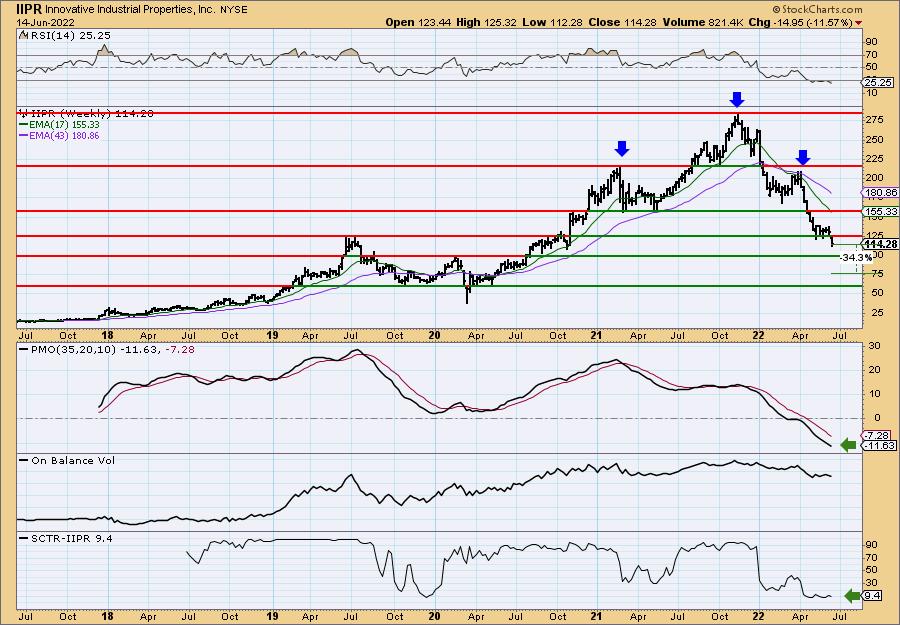Click the 250 price axis label
This screenshot has height=625, width=900.
875,139
